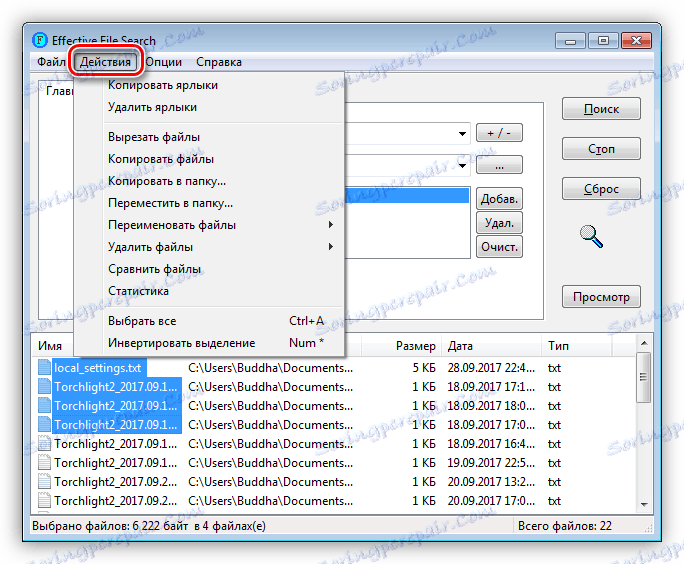This screenshot has height=564, width=684.
Task: Click the magnifying glass search icon
Action: [x=592, y=236]
